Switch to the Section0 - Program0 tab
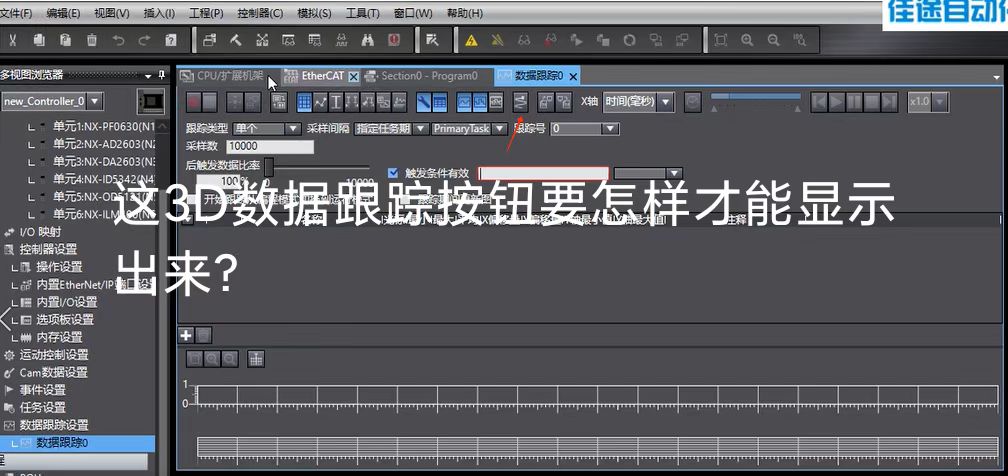The height and width of the screenshot is (476, 1008). (428, 76)
